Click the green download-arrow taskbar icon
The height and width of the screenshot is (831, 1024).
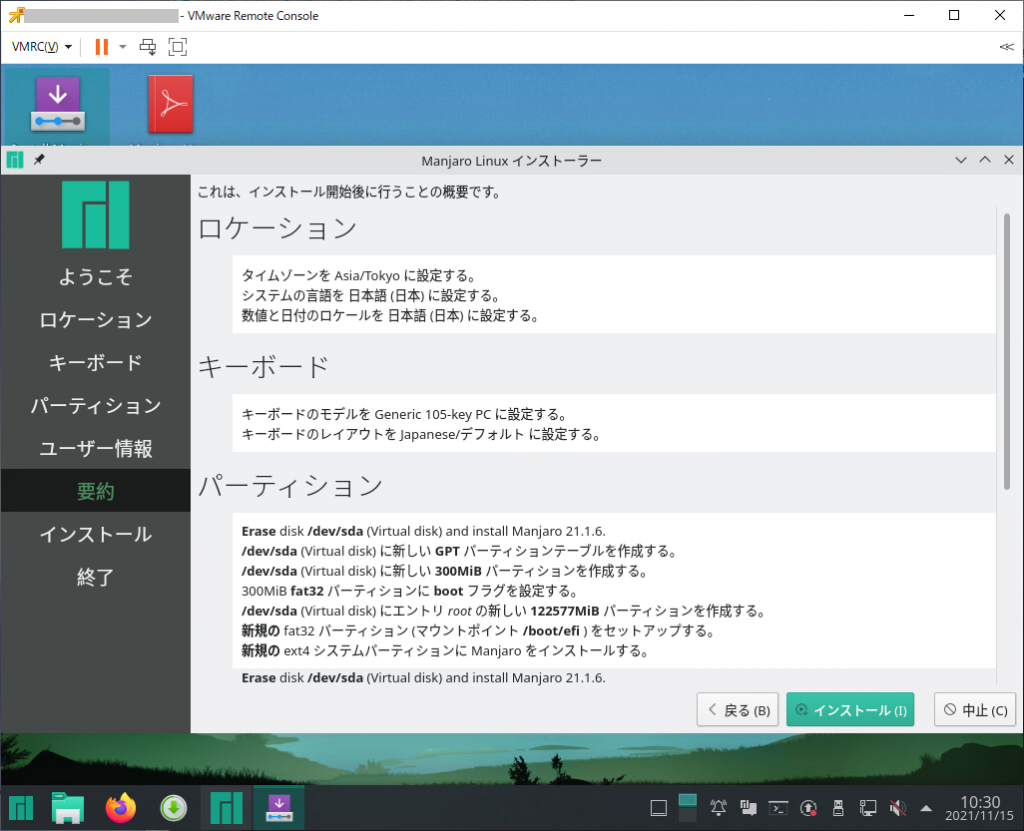pyautogui.click(x=173, y=809)
